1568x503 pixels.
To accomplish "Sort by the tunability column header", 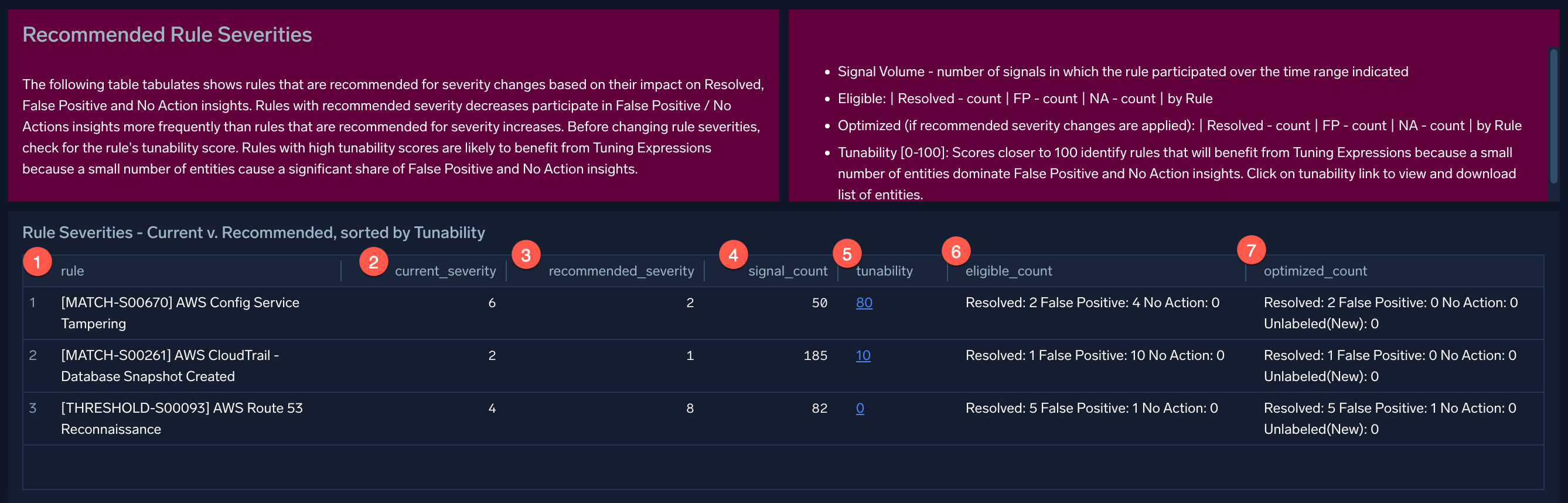I will click(x=884, y=271).
